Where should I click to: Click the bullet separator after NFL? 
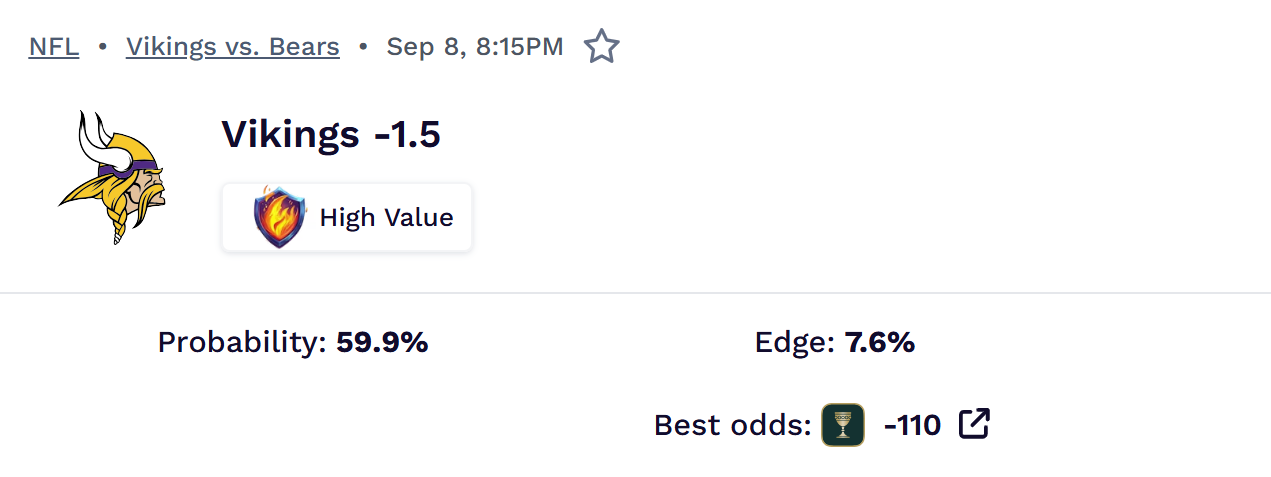coord(102,47)
